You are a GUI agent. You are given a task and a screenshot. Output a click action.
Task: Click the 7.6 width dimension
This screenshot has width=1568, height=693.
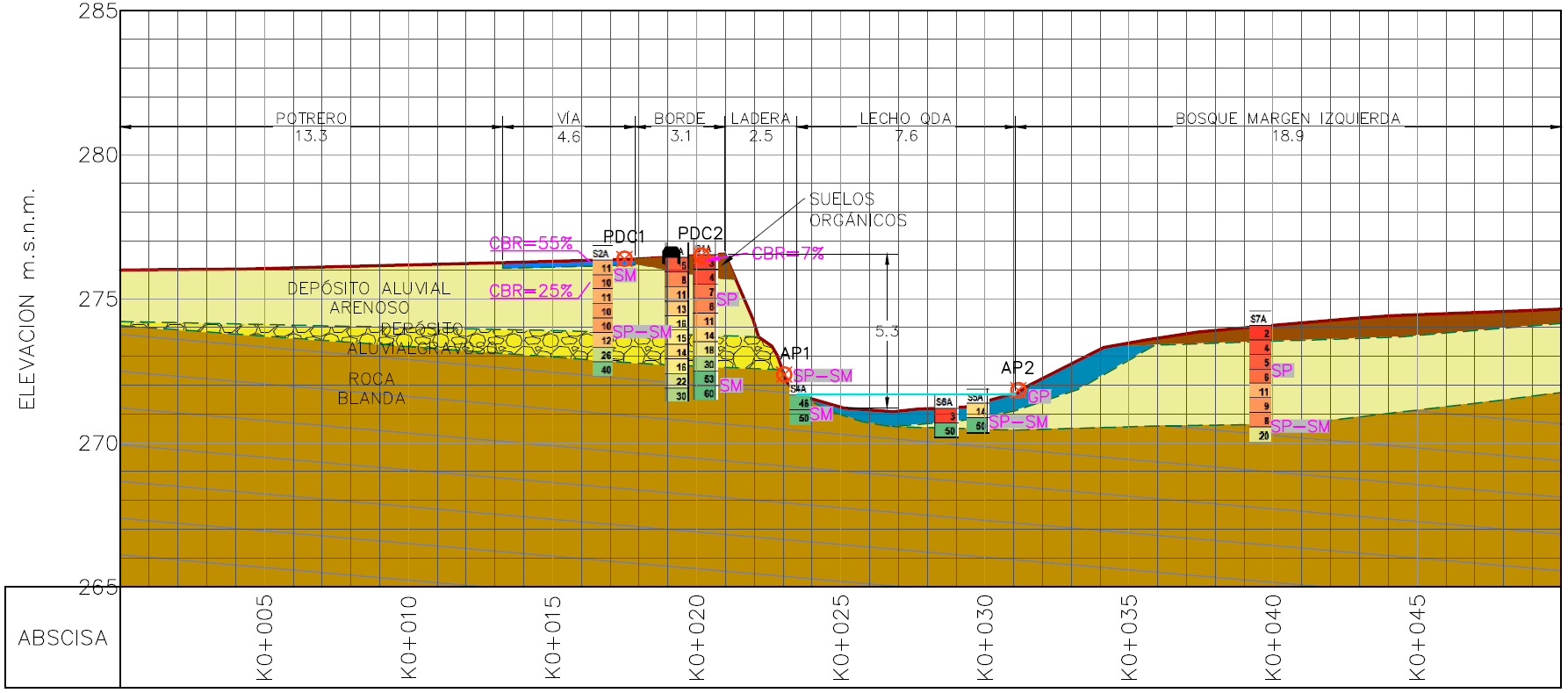[x=906, y=136]
